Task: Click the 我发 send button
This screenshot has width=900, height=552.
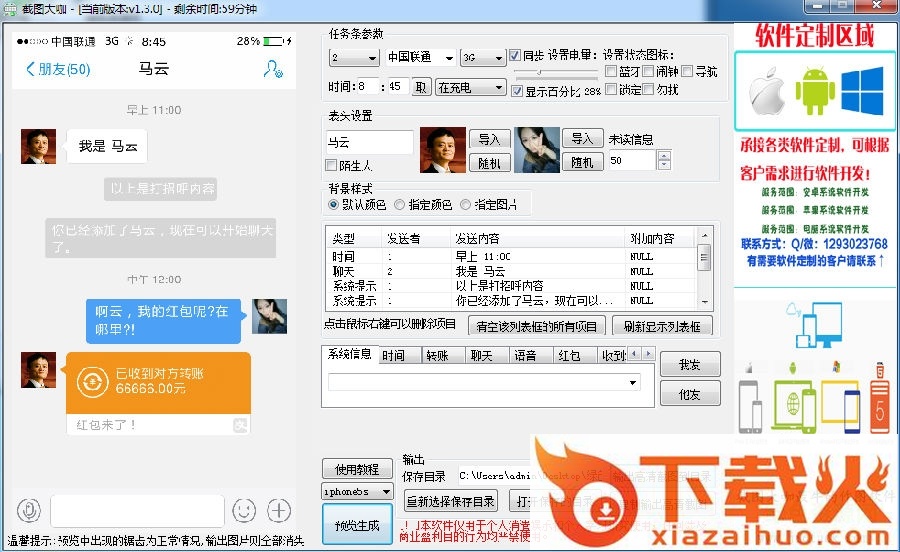Action: (690, 364)
